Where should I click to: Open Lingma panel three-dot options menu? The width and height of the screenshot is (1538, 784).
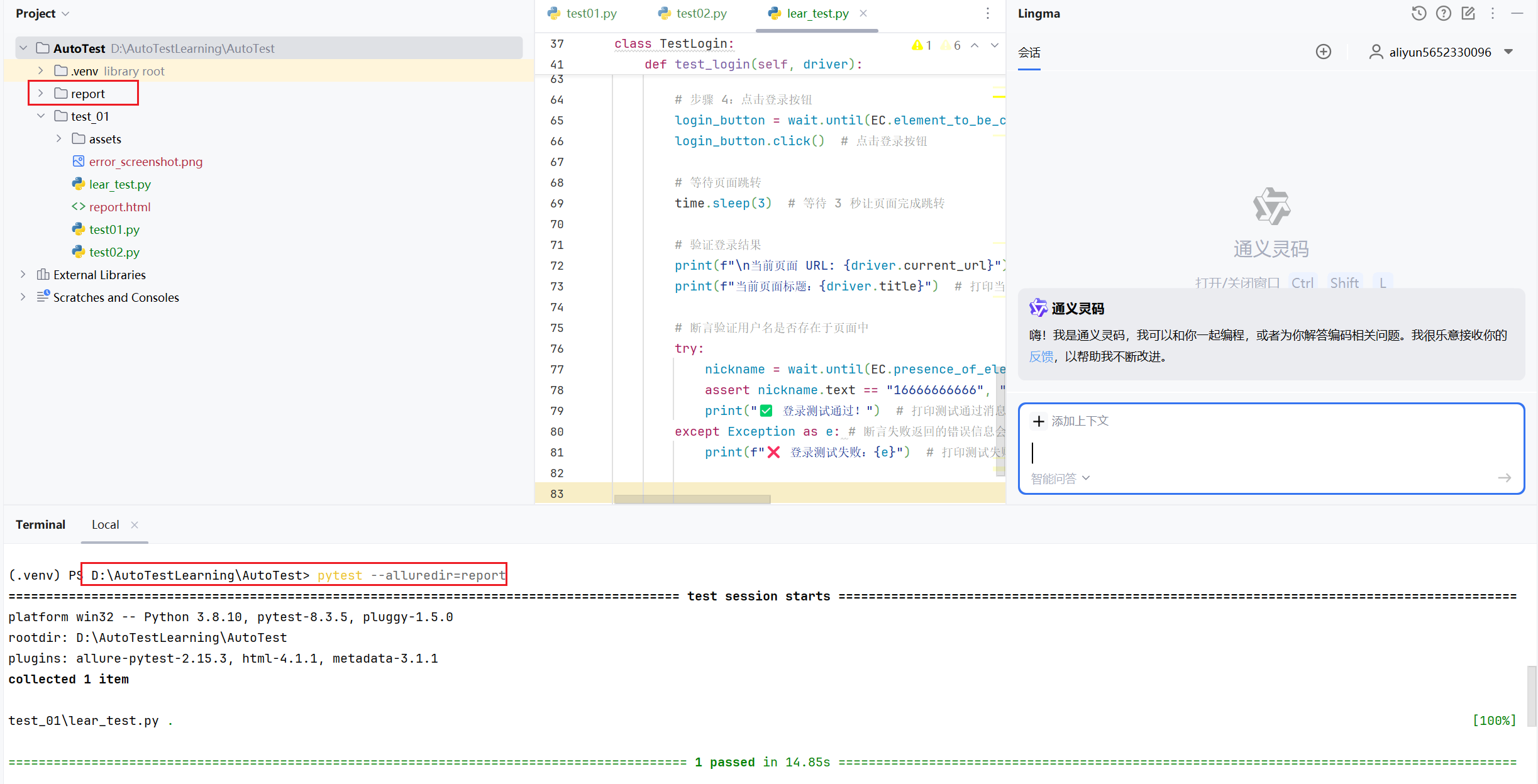(x=1492, y=13)
